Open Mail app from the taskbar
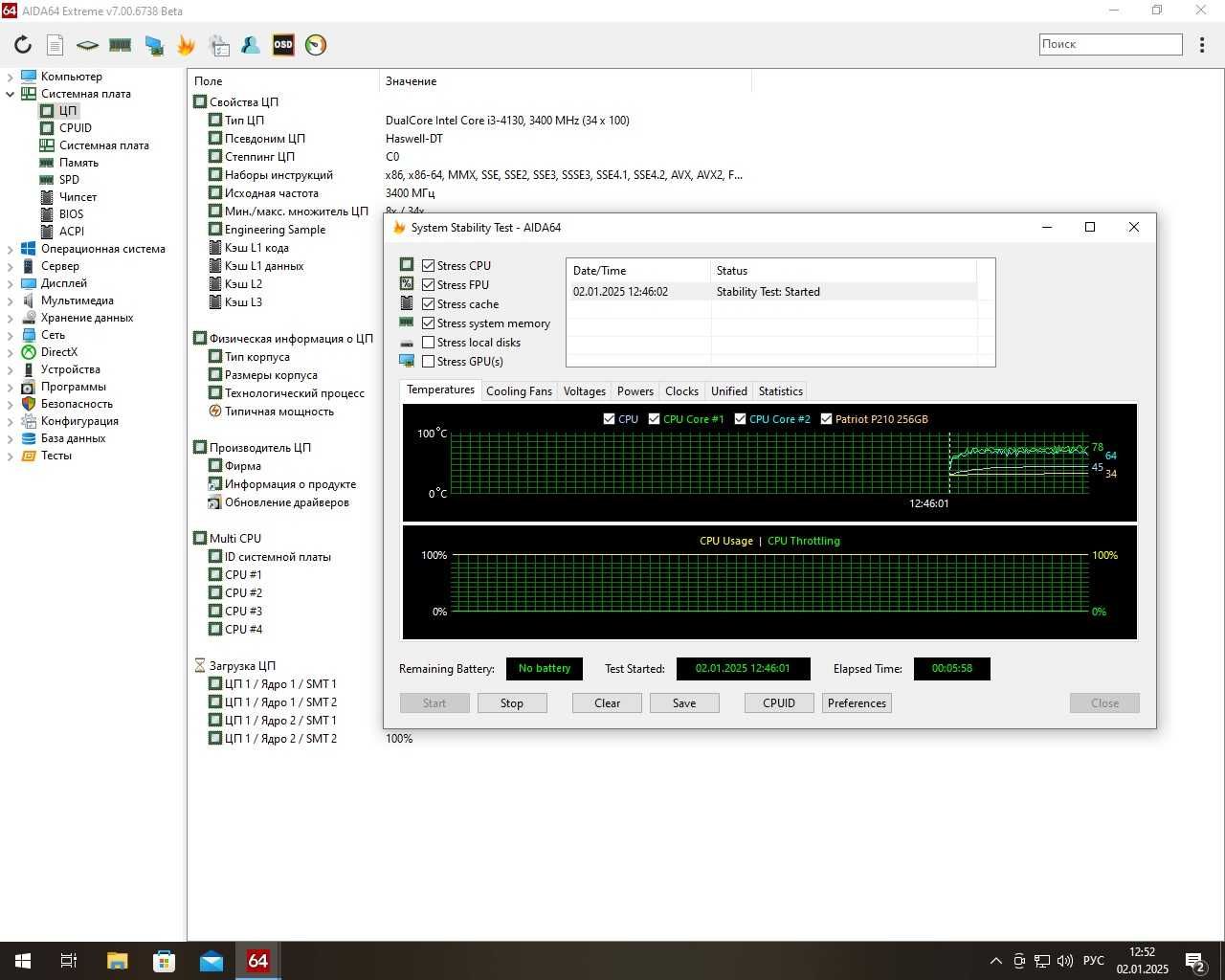The width and height of the screenshot is (1225, 980). click(212, 961)
